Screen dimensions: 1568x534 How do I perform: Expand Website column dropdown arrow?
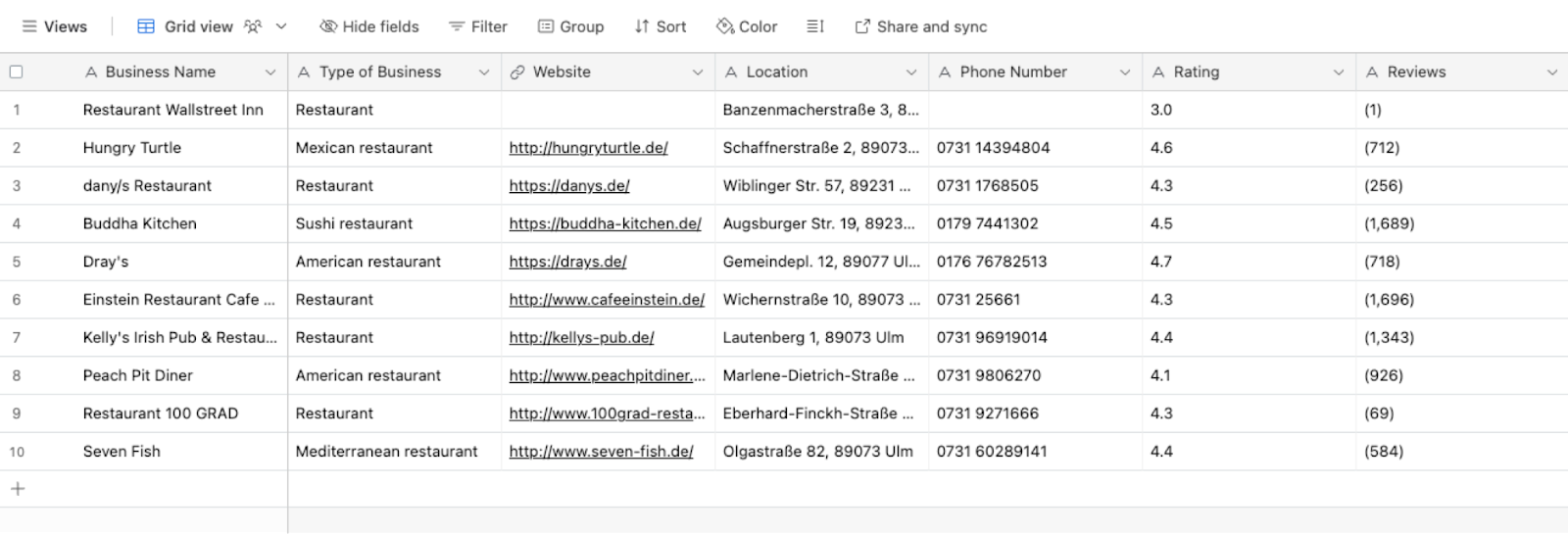click(x=698, y=73)
